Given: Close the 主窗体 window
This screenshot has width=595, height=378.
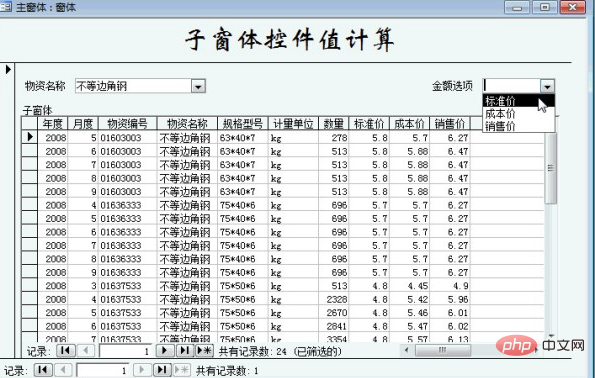Looking at the screenshot, I should (x=573, y=7).
